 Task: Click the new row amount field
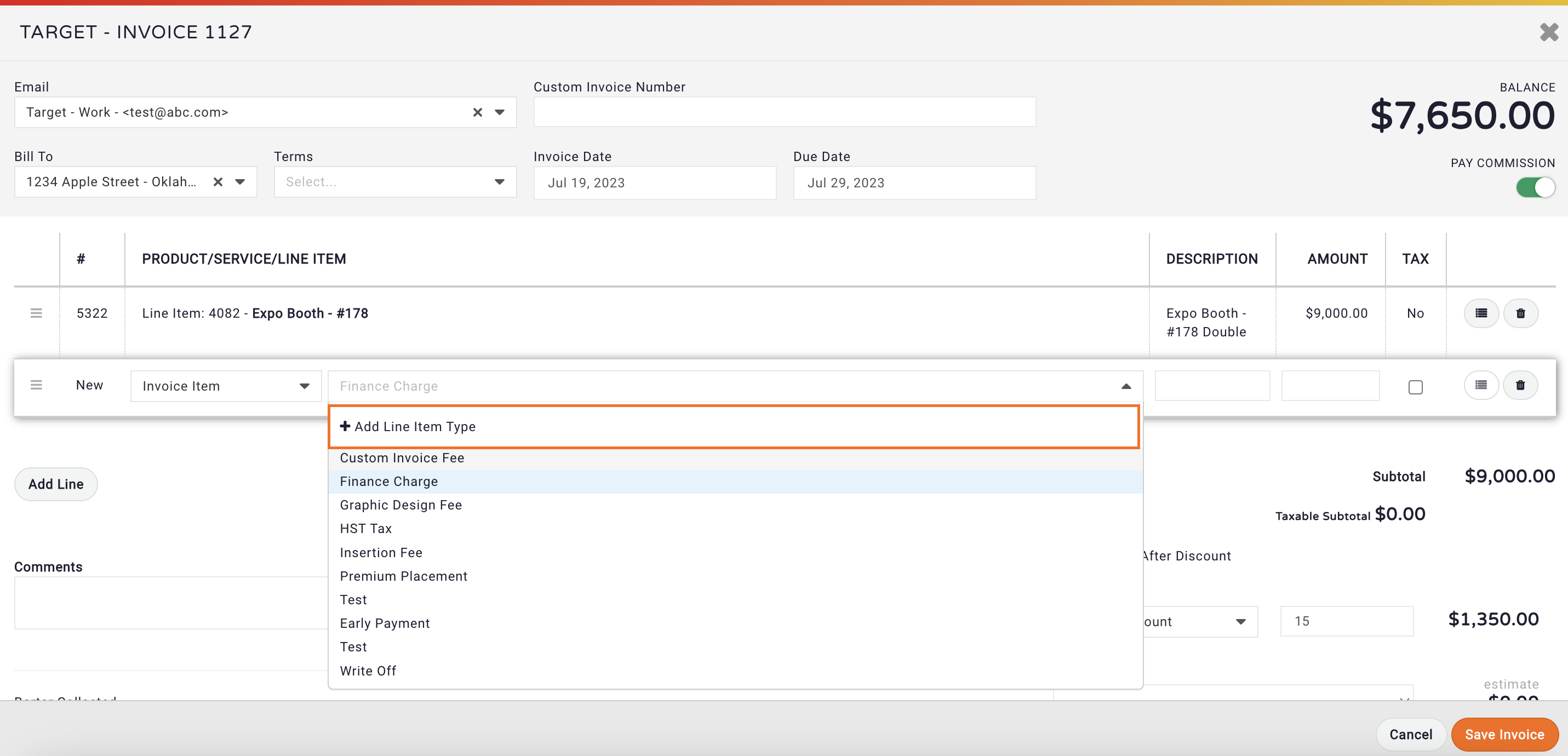[1330, 386]
